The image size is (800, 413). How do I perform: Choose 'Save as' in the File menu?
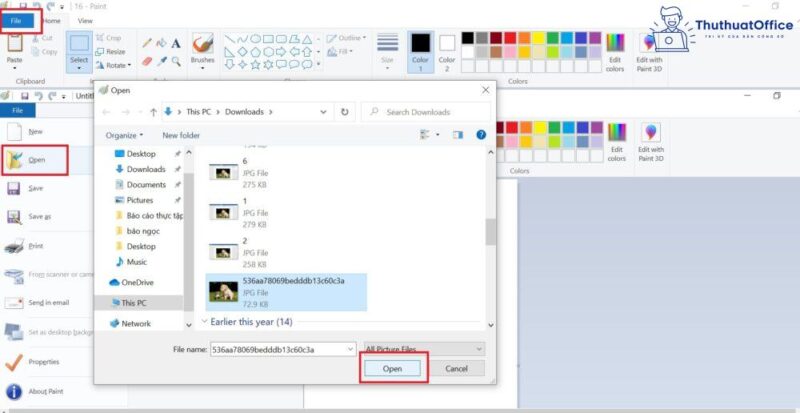coord(40,216)
